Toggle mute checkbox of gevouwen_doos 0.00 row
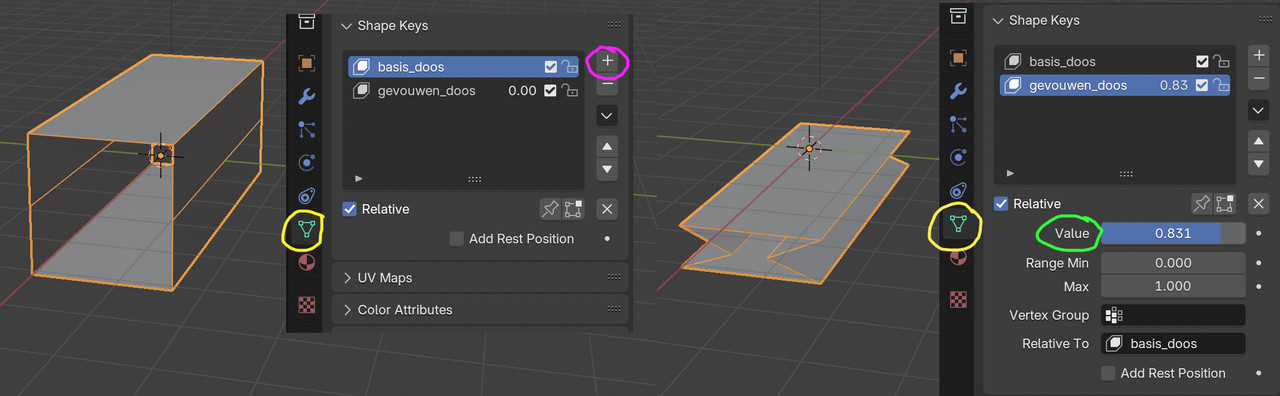1280x396 pixels. (x=551, y=91)
